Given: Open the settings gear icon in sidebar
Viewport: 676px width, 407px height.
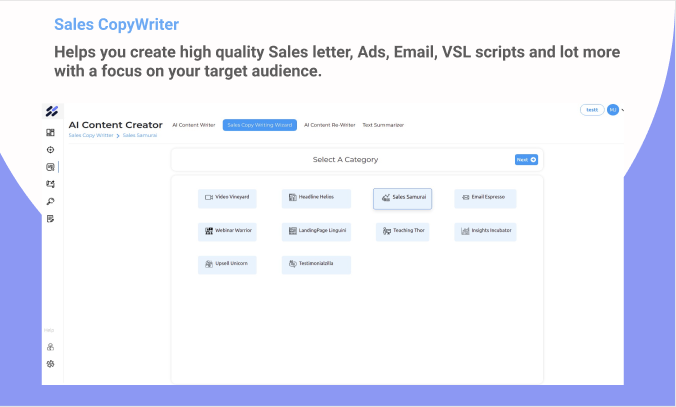Looking at the screenshot, I should (x=50, y=364).
